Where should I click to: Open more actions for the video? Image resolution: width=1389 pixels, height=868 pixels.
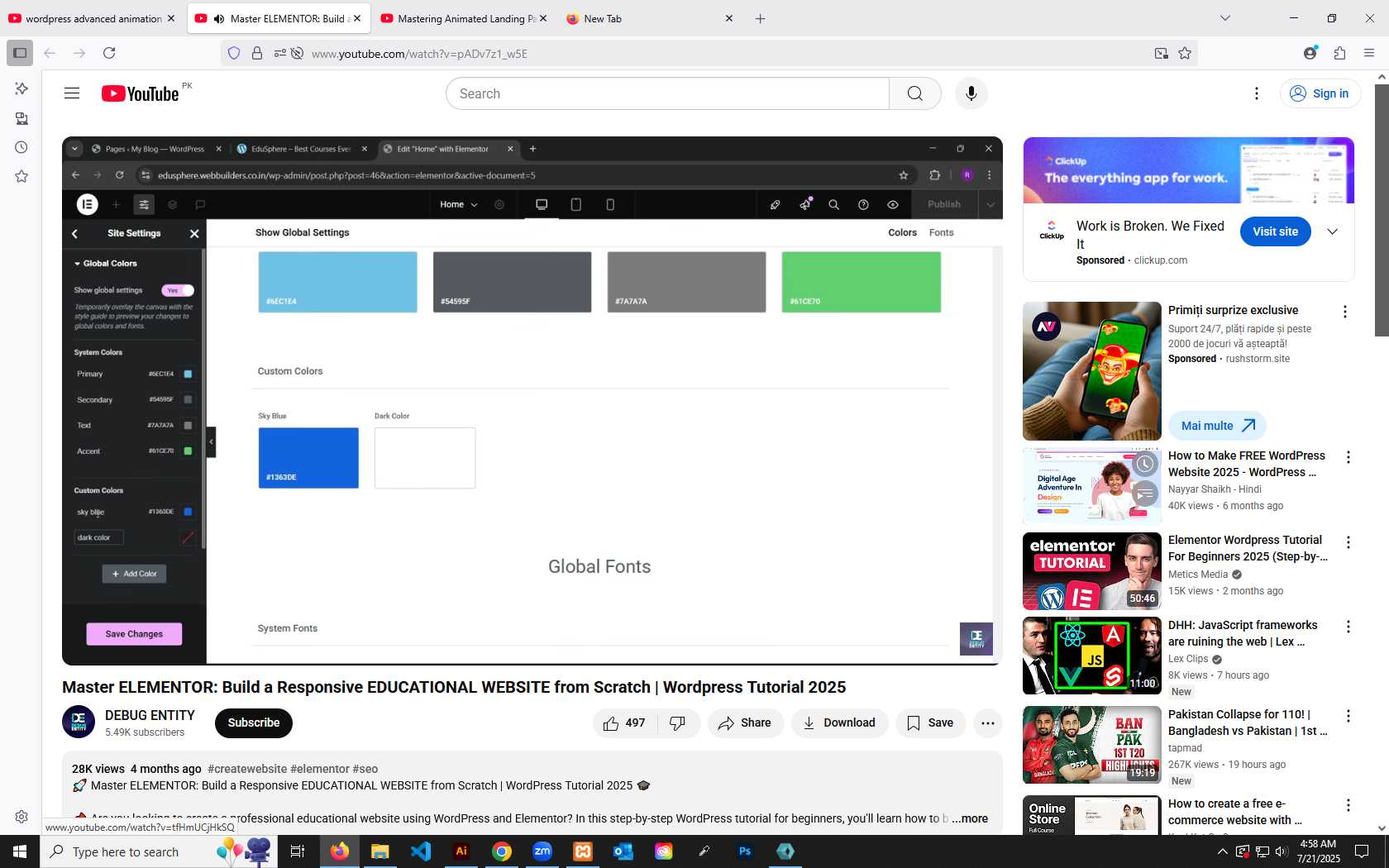(x=987, y=723)
